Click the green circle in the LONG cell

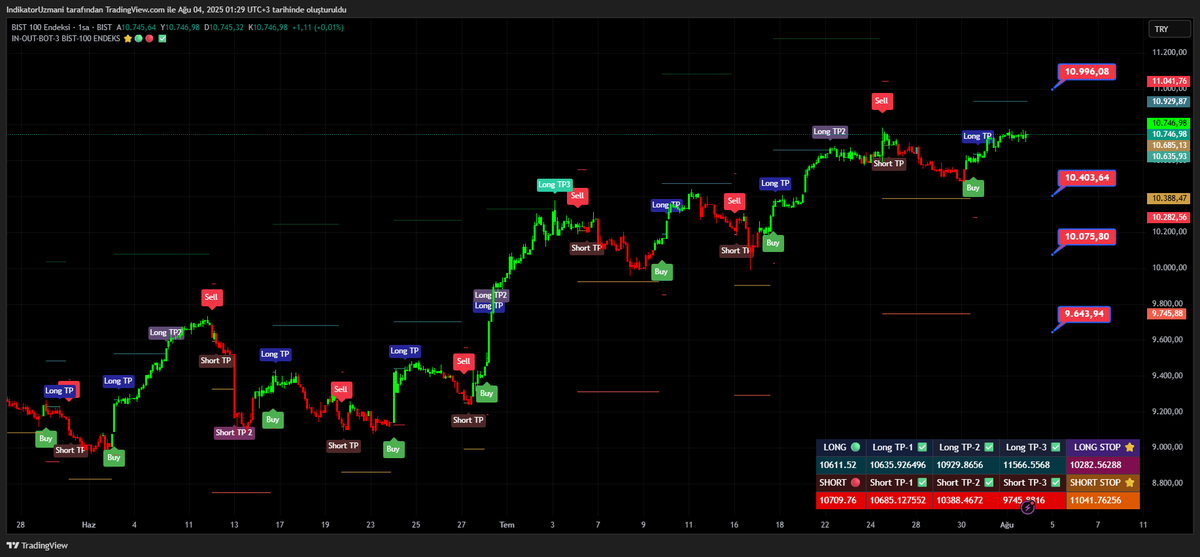point(854,447)
